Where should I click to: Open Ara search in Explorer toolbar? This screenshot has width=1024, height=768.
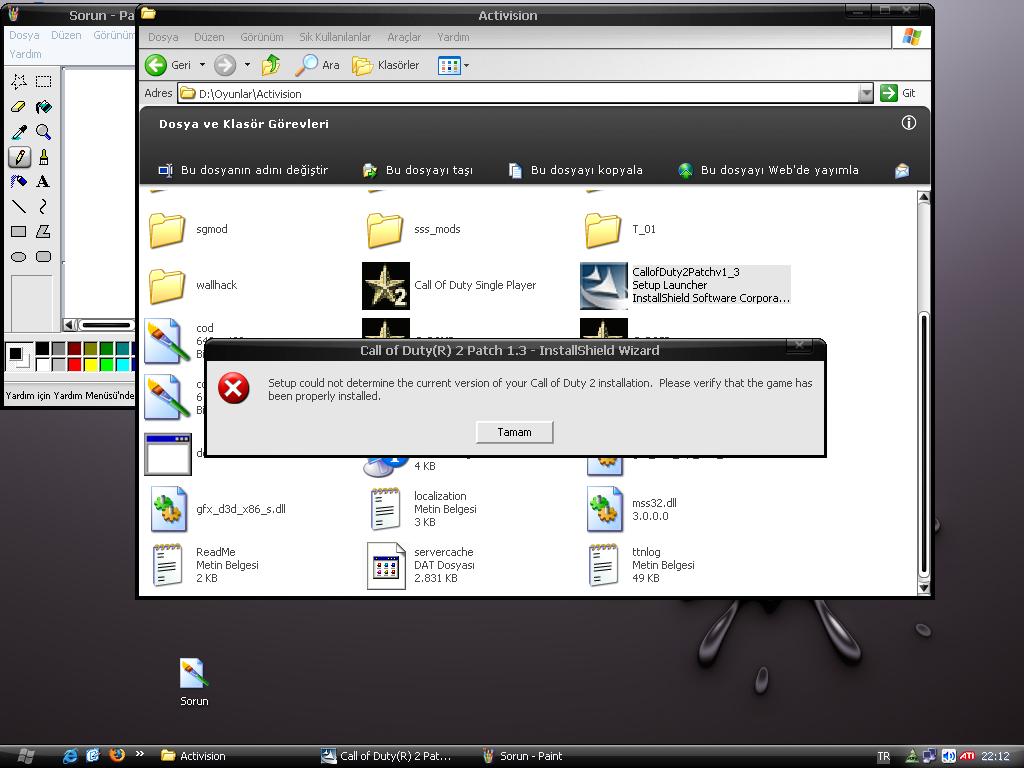coord(317,65)
